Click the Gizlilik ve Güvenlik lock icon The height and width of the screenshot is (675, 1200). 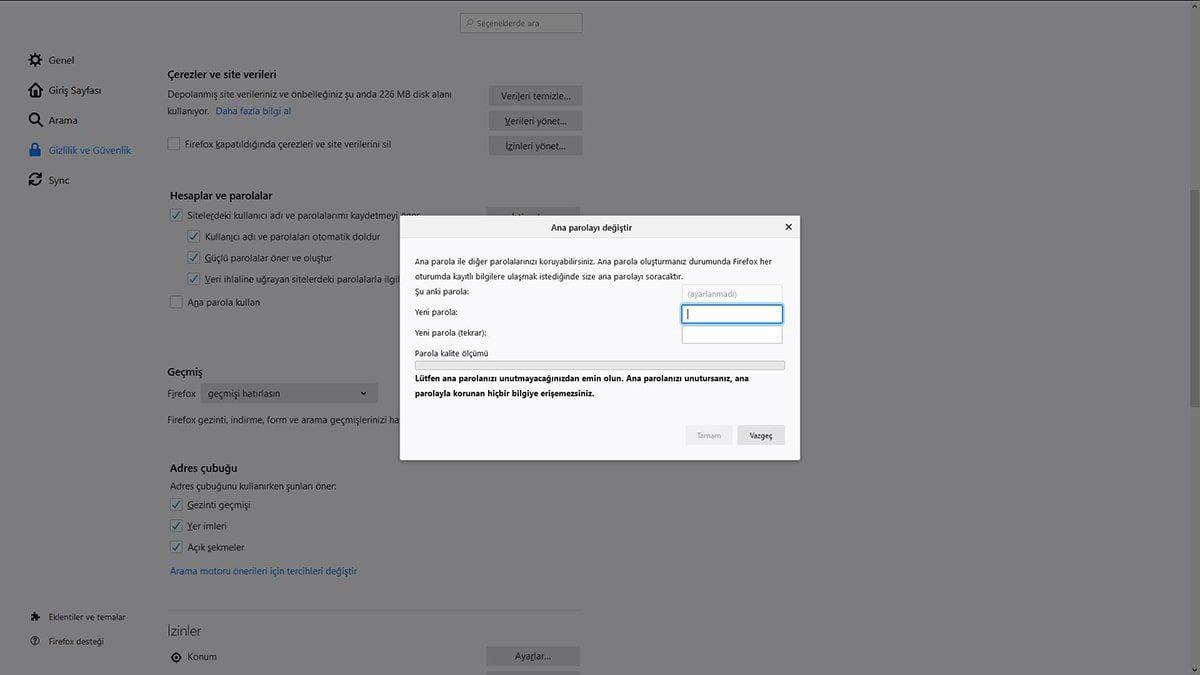34,150
